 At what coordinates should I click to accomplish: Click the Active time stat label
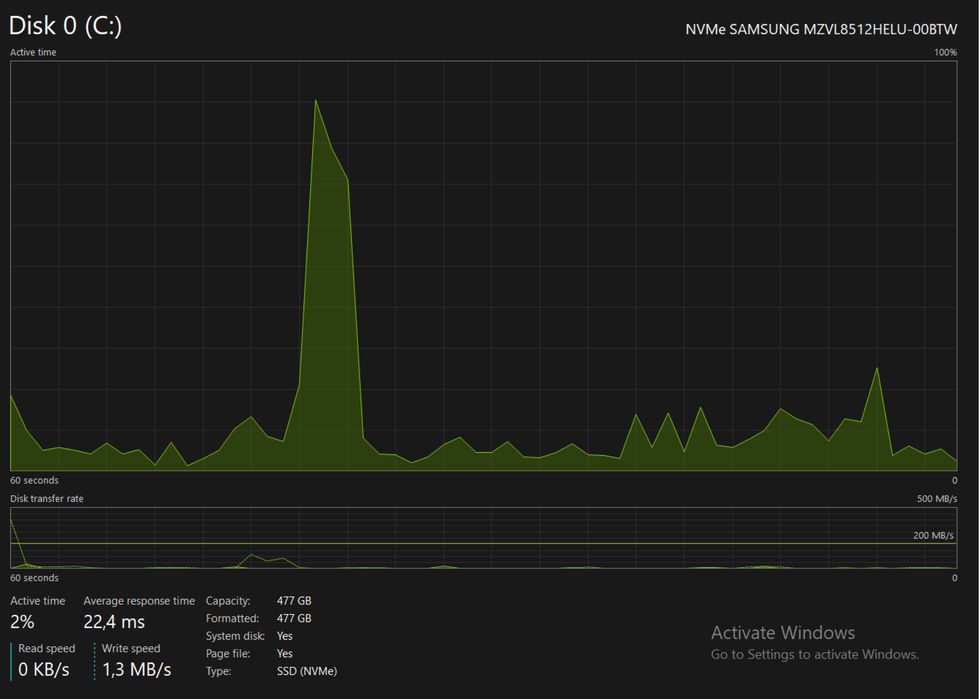(37, 601)
